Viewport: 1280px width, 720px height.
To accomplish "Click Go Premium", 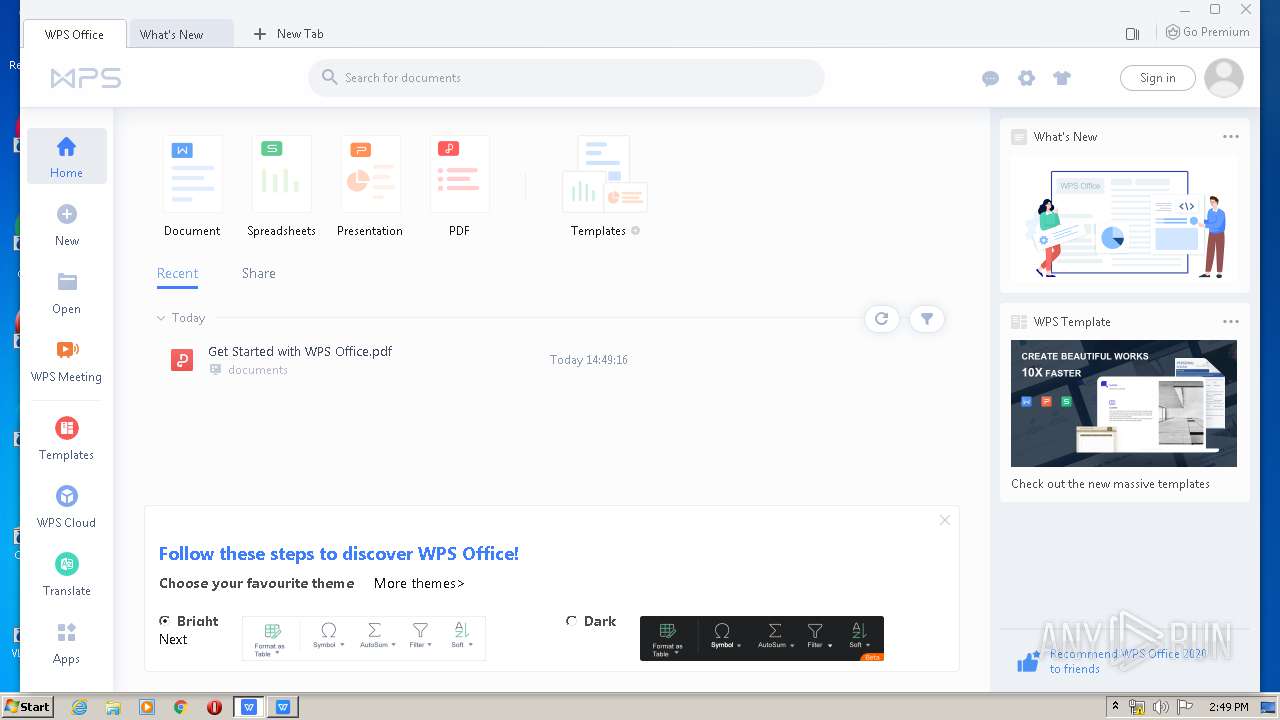I will point(1208,32).
